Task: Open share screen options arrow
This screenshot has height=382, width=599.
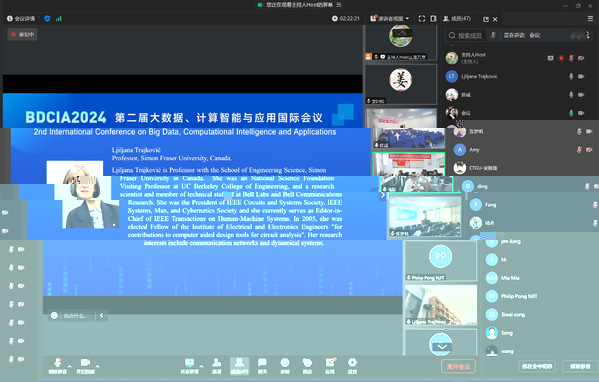Action: point(201,366)
